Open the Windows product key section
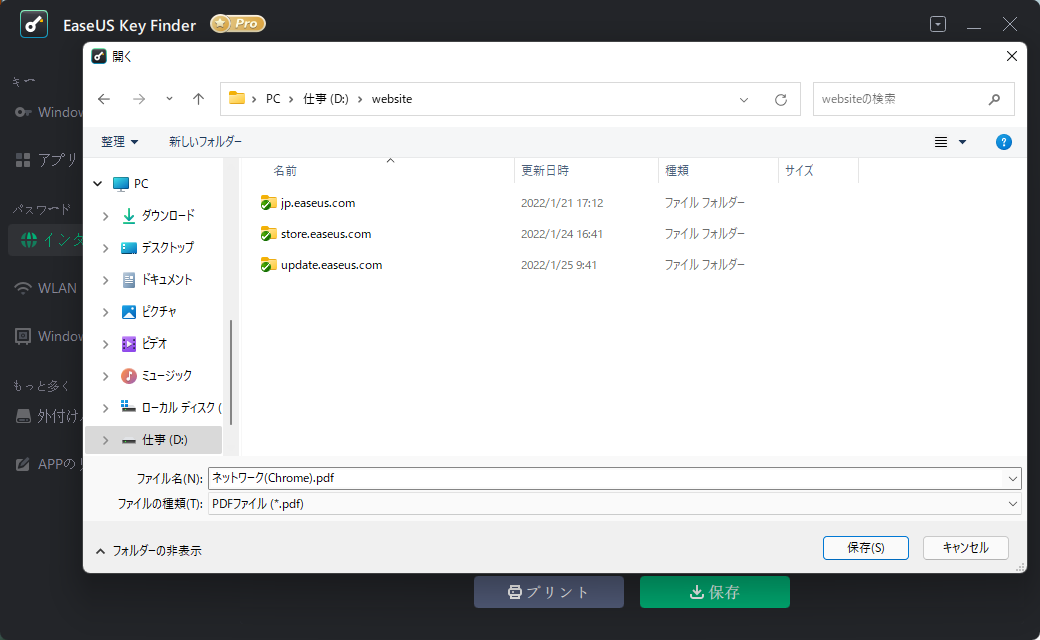 [47, 112]
